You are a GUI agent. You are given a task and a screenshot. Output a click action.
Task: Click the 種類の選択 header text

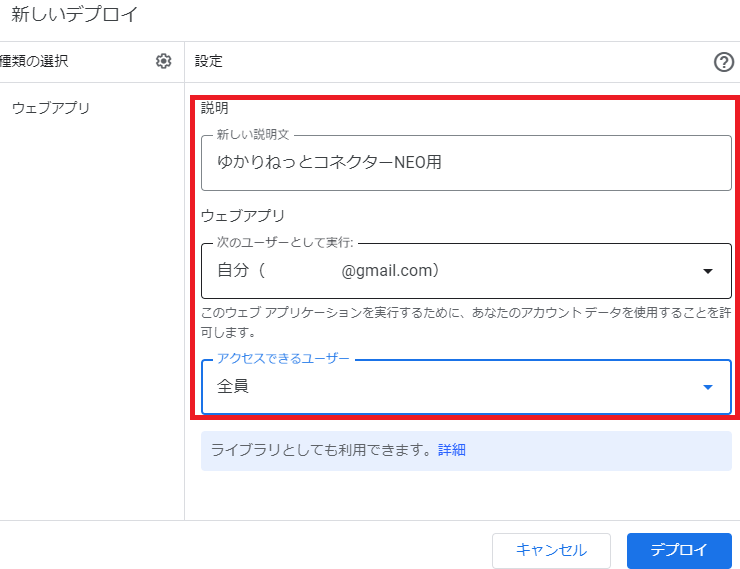34,61
